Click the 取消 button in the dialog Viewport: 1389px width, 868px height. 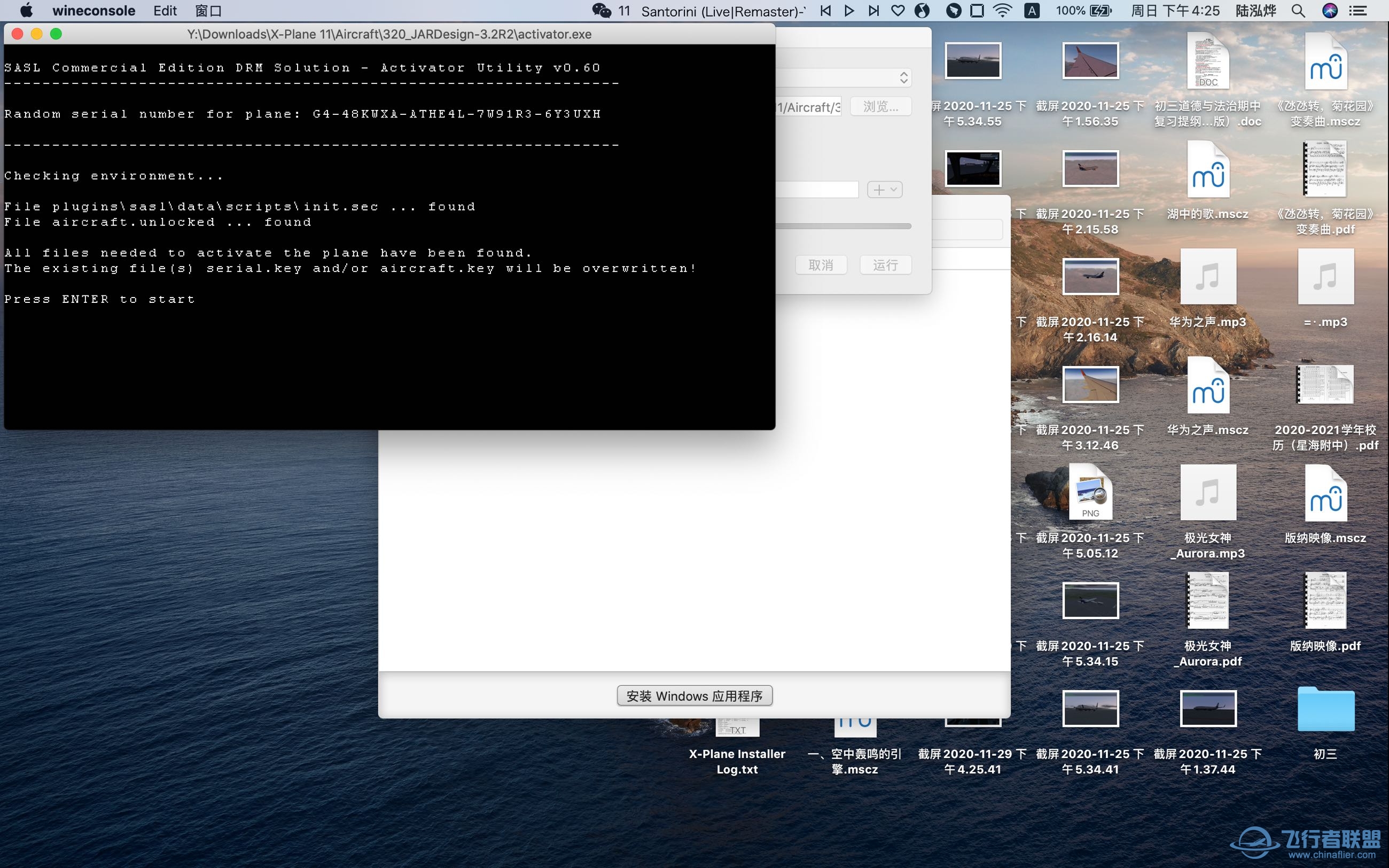coord(821,265)
